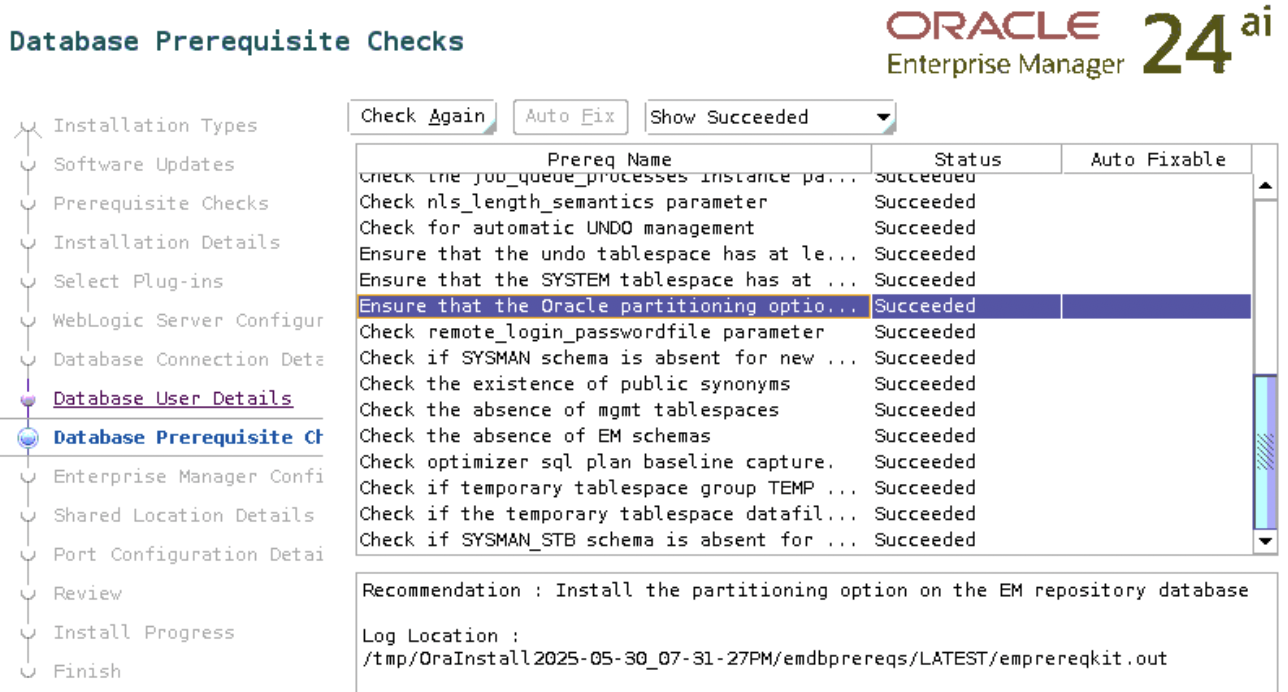Select Check remote_login_passwordfile parameter row
The height and width of the screenshot is (692, 1288).
(x=592, y=332)
